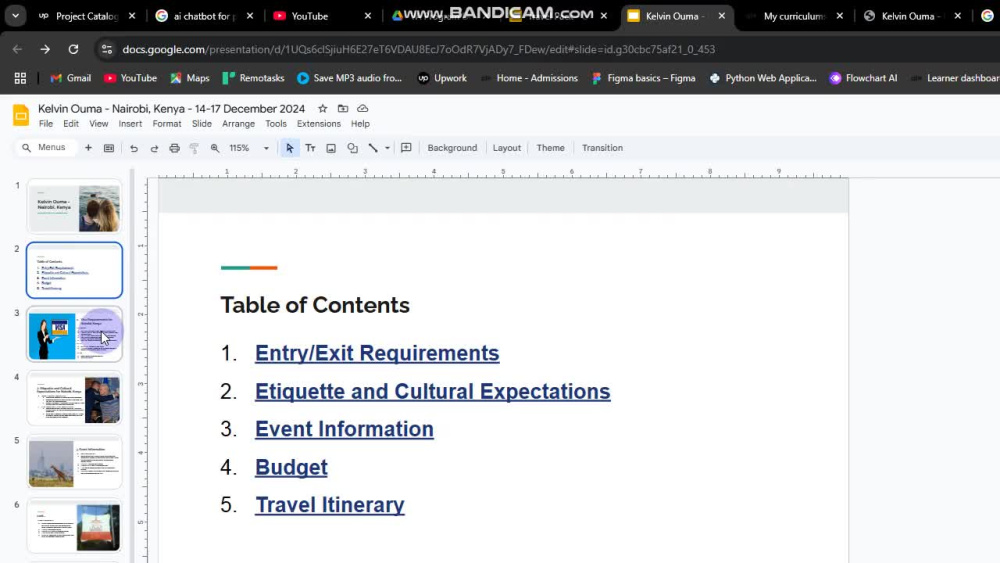Follow the Entry/Exit Requirements link
The image size is (1000, 563).
coord(377,353)
